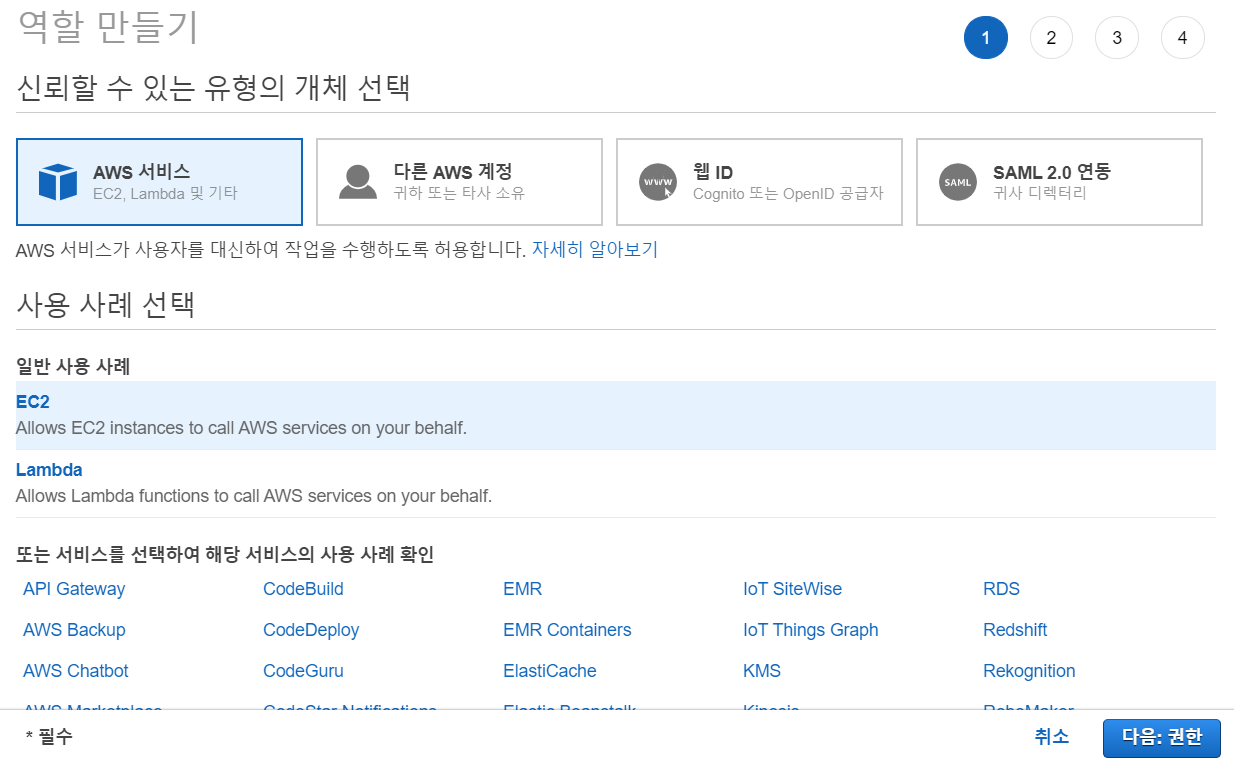Proceed with 다음: 권한 button
The width and height of the screenshot is (1234, 761).
point(1162,738)
